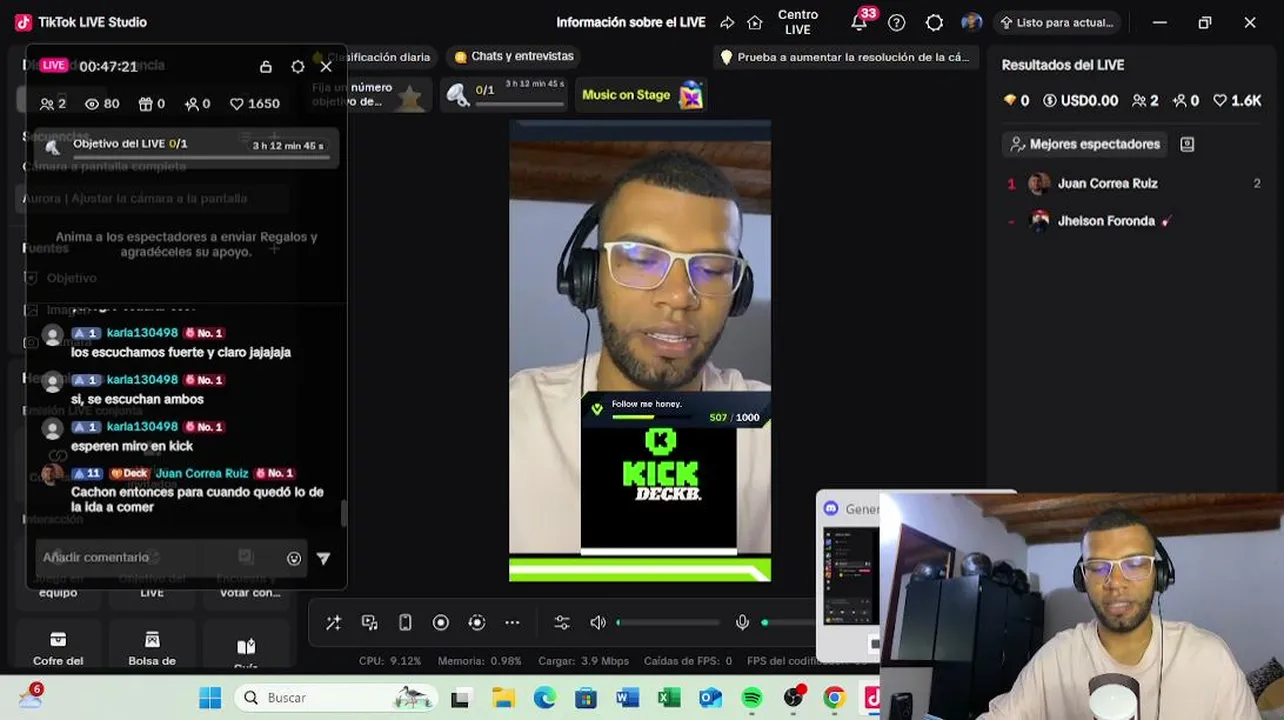The height and width of the screenshot is (720, 1284).
Task: Open Windows Start menu
Action: tap(210, 698)
